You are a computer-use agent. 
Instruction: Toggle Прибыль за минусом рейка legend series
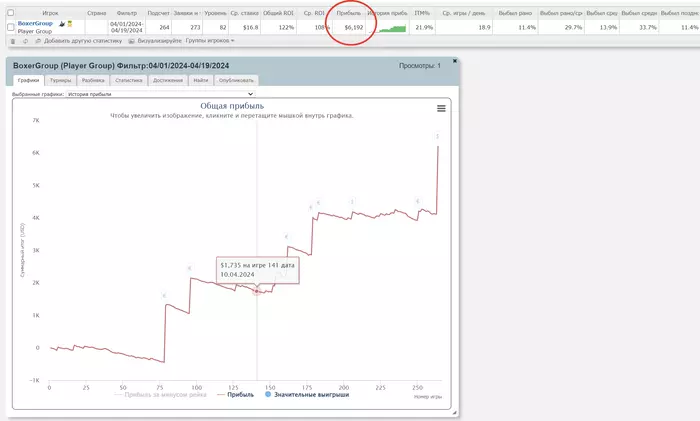161,395
